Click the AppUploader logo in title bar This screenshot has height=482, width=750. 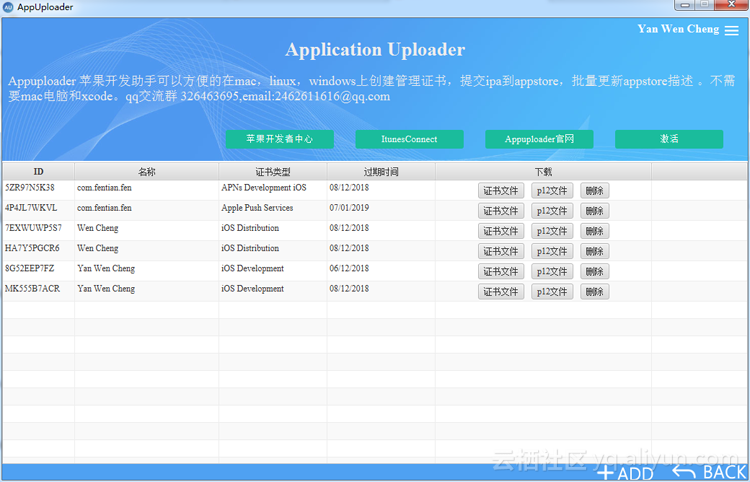click(8, 7)
